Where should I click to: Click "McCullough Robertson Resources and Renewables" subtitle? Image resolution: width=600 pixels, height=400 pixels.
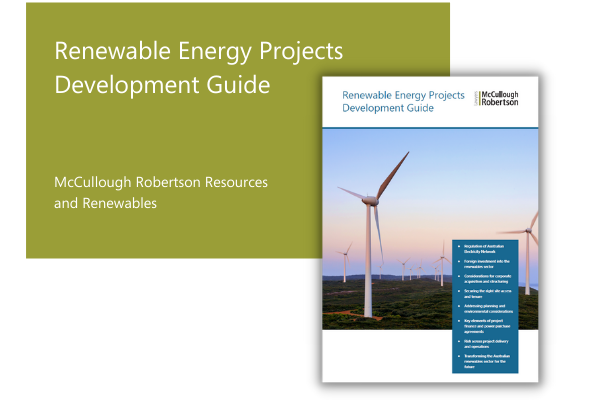[x=162, y=193]
